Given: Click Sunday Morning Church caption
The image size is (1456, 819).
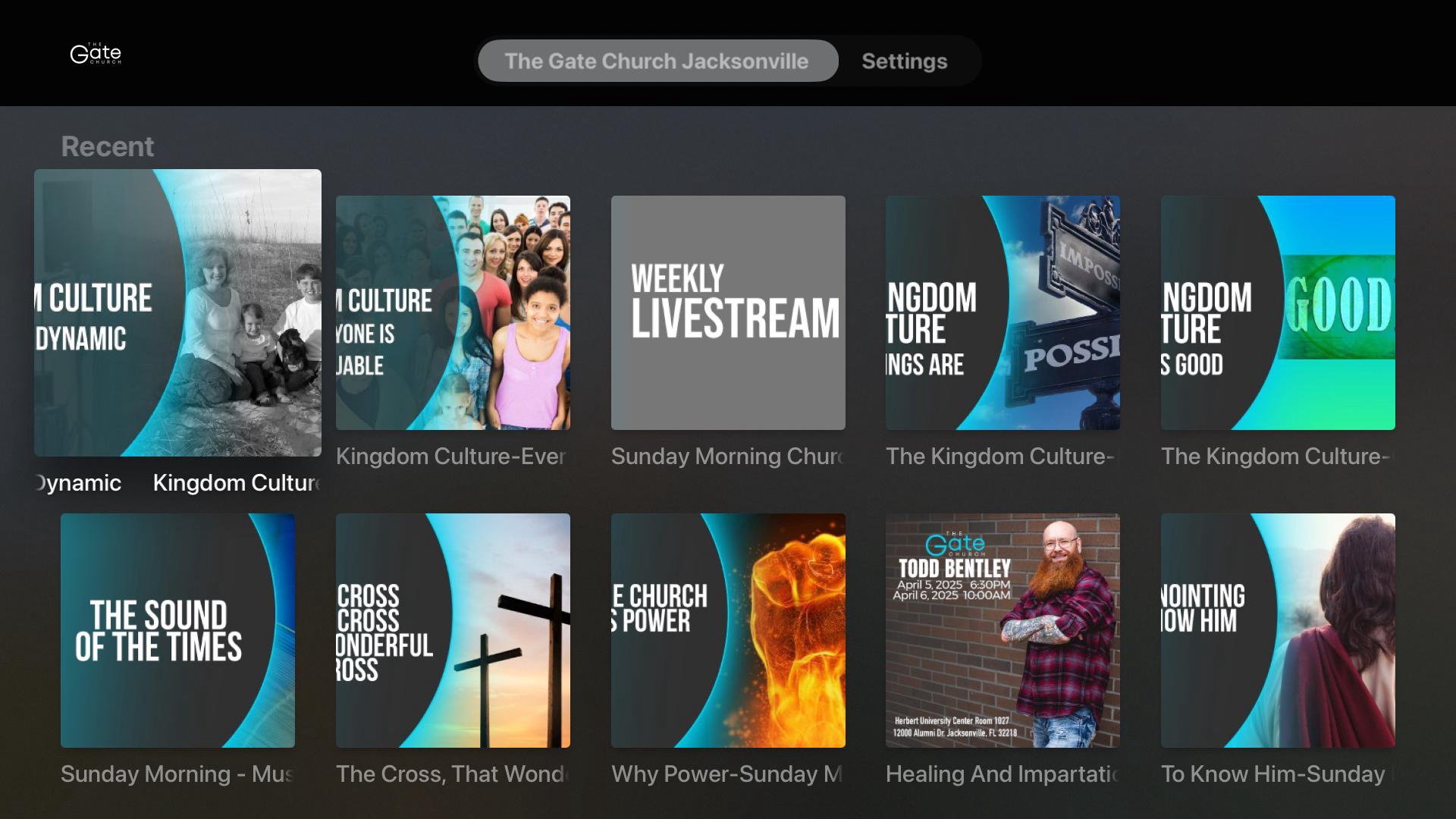Looking at the screenshot, I should [726, 457].
